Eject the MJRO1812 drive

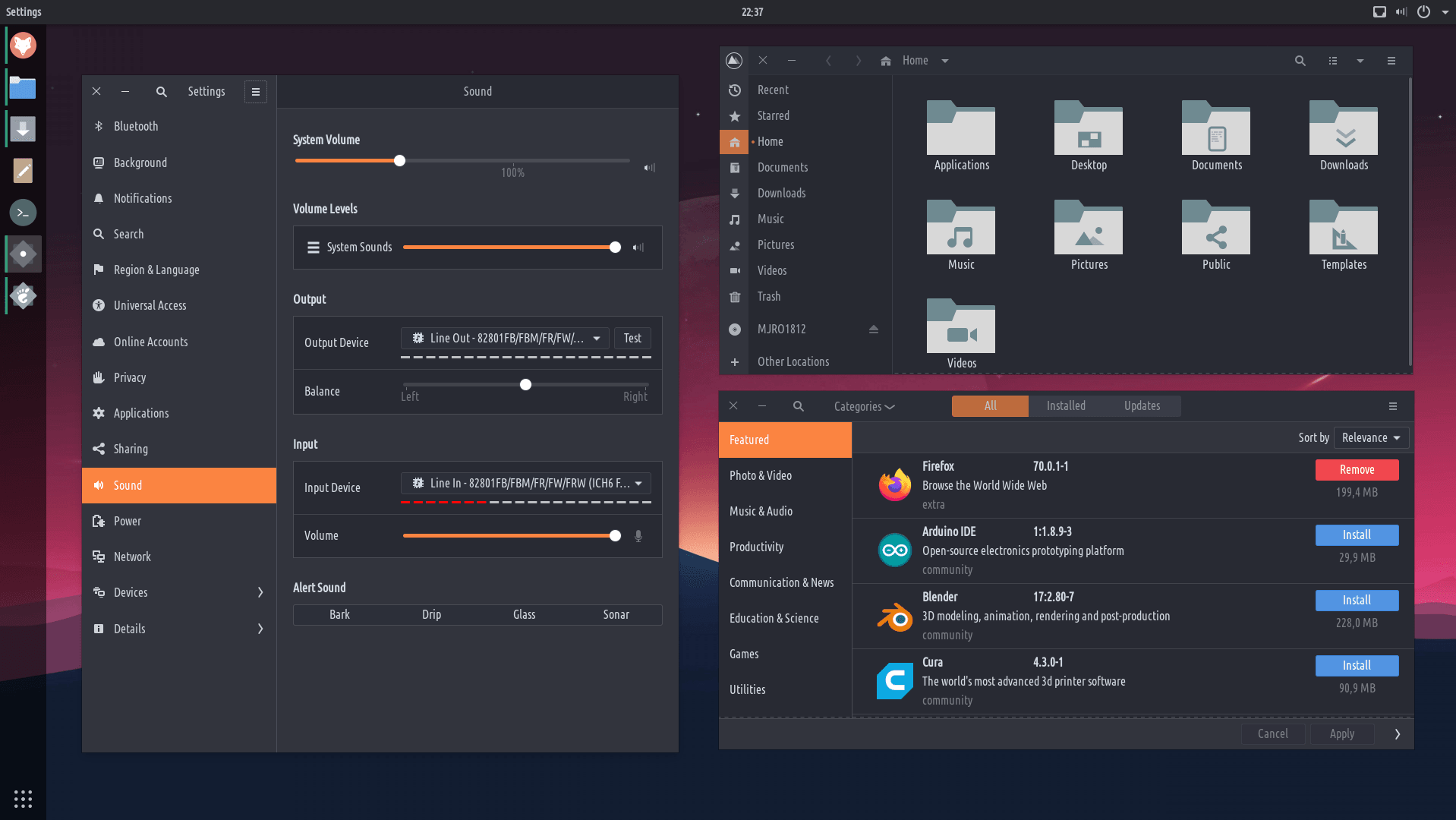(873, 330)
